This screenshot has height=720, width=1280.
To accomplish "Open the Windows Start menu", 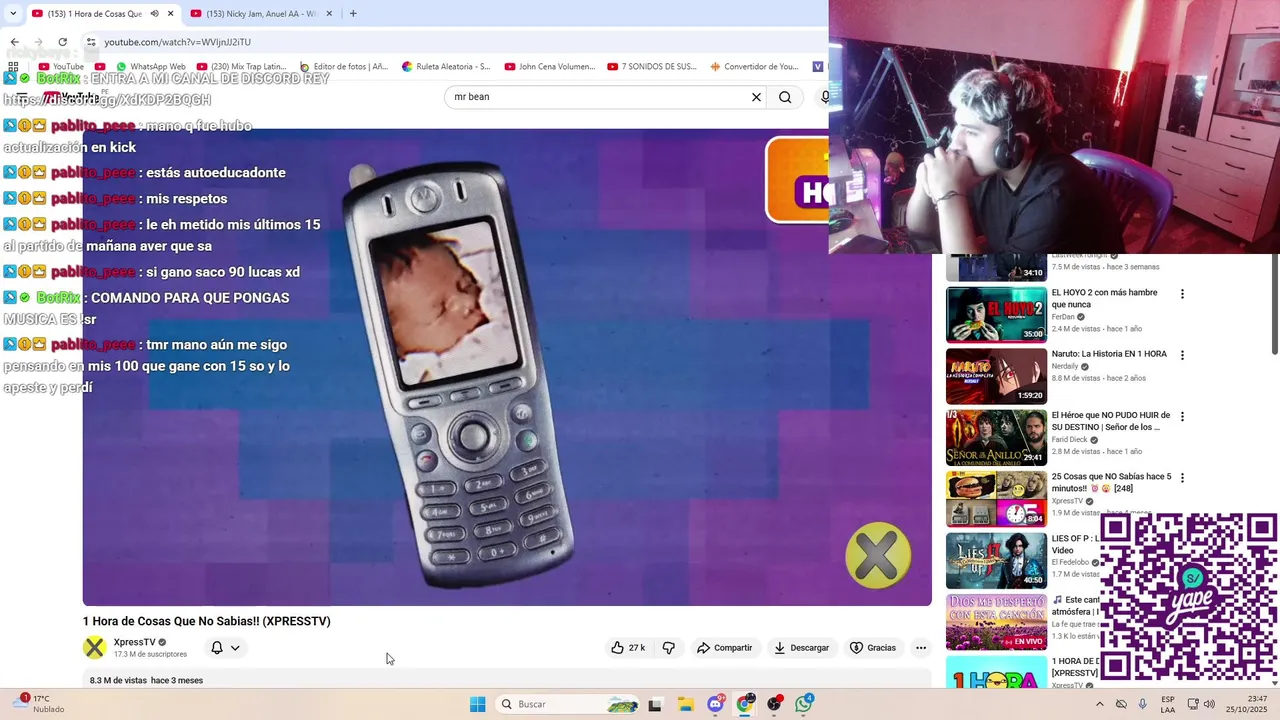I will pyautogui.click(x=478, y=704).
